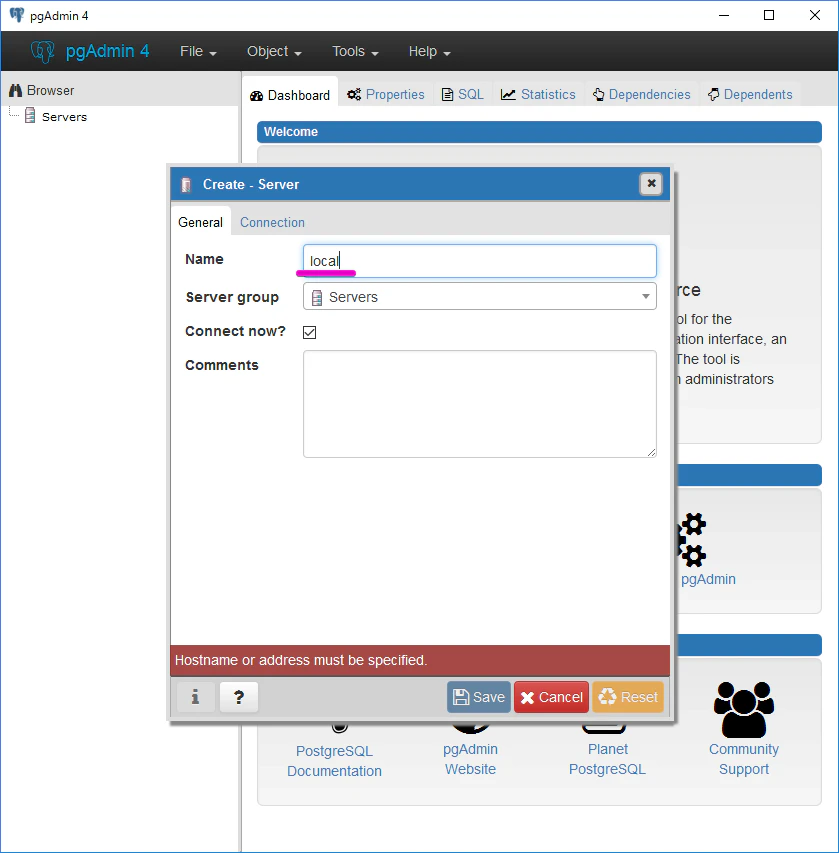Open the Dependents tab
Image resolution: width=839 pixels, height=853 pixels.
click(x=750, y=95)
